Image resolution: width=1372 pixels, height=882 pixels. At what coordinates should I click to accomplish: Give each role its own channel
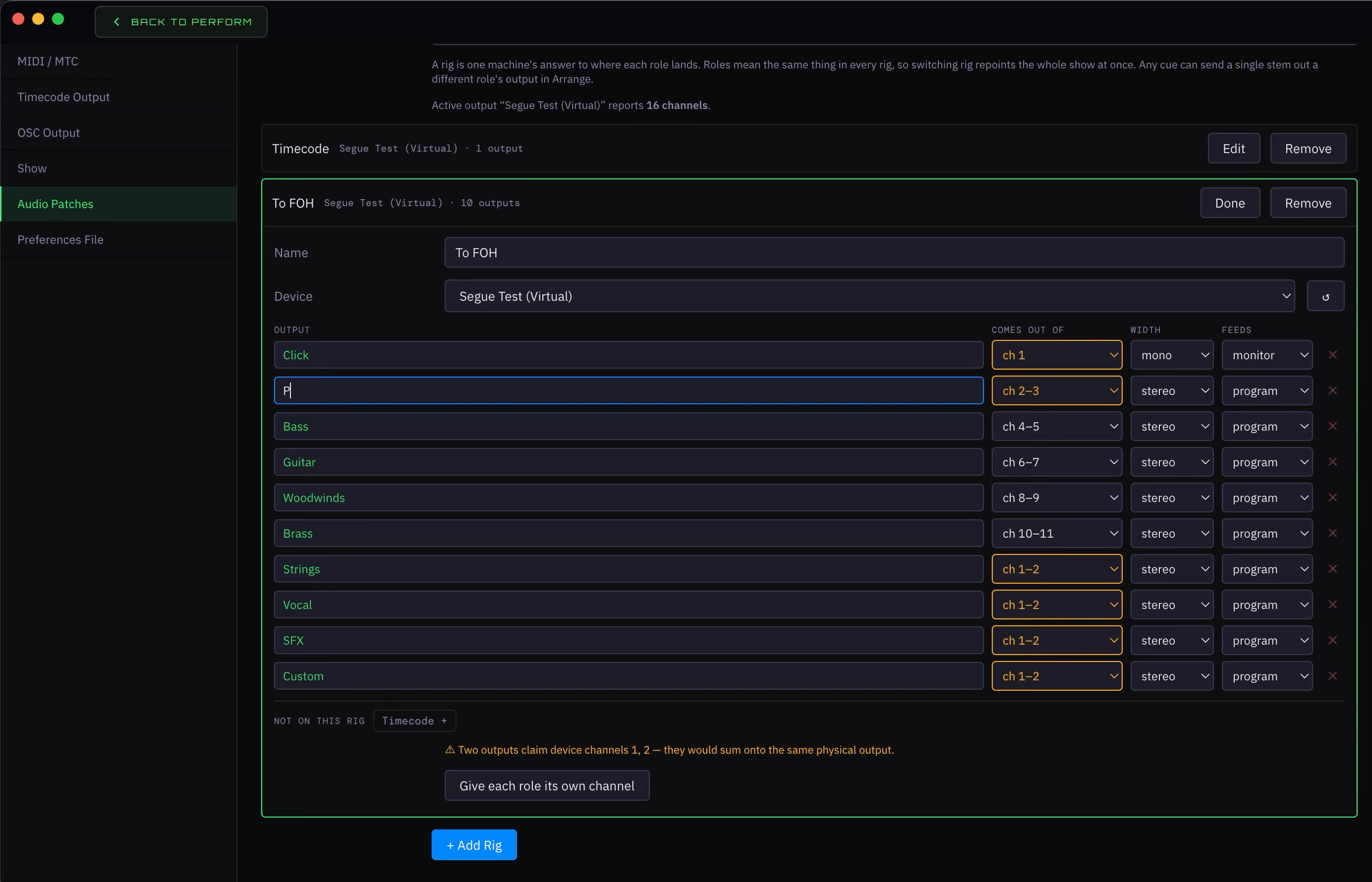coord(547,785)
